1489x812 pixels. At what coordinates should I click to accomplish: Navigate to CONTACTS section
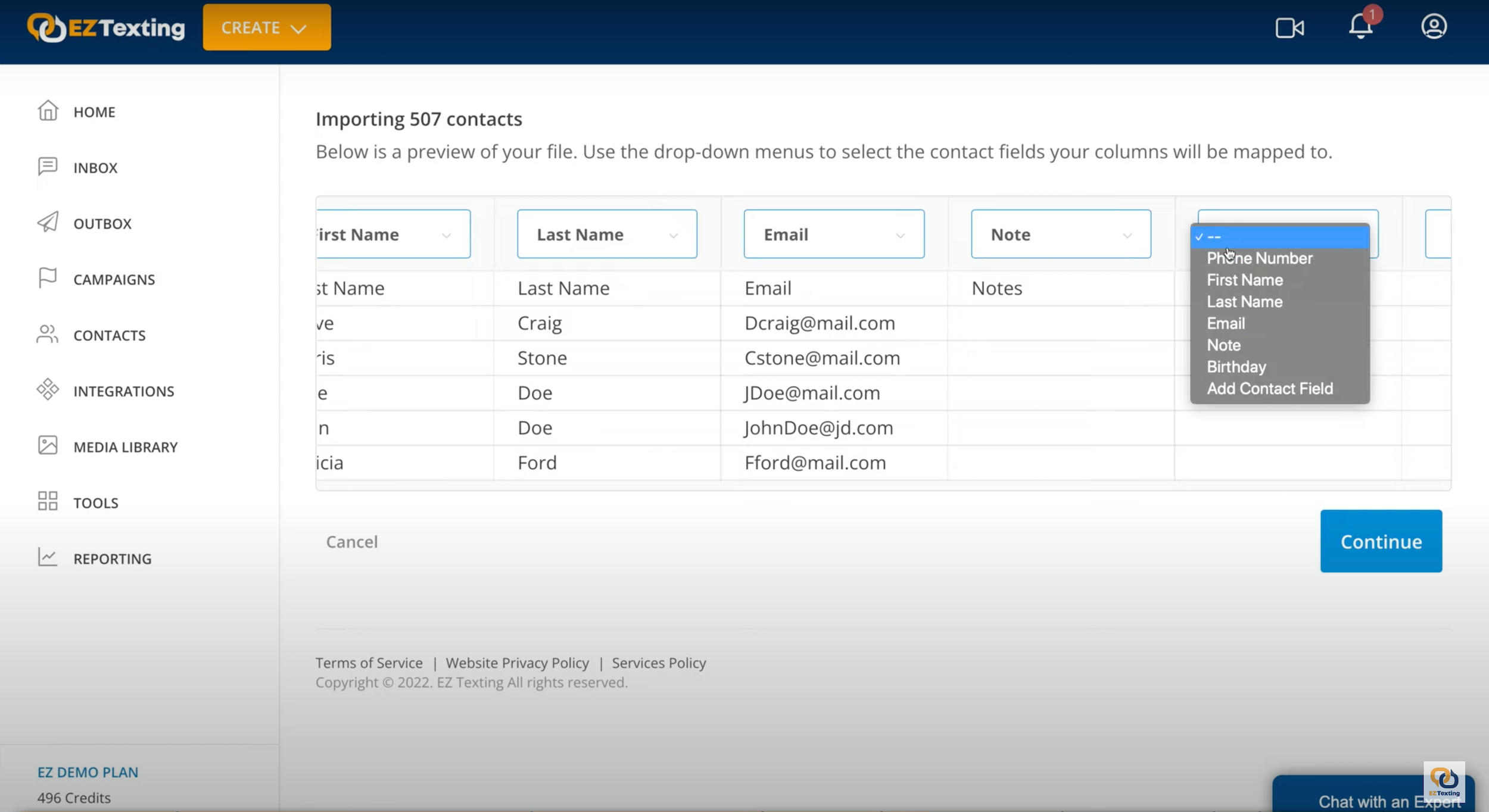(x=109, y=335)
